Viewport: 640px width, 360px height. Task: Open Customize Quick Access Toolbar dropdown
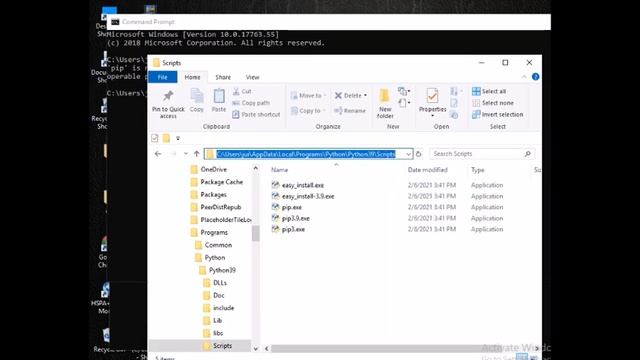point(178,138)
